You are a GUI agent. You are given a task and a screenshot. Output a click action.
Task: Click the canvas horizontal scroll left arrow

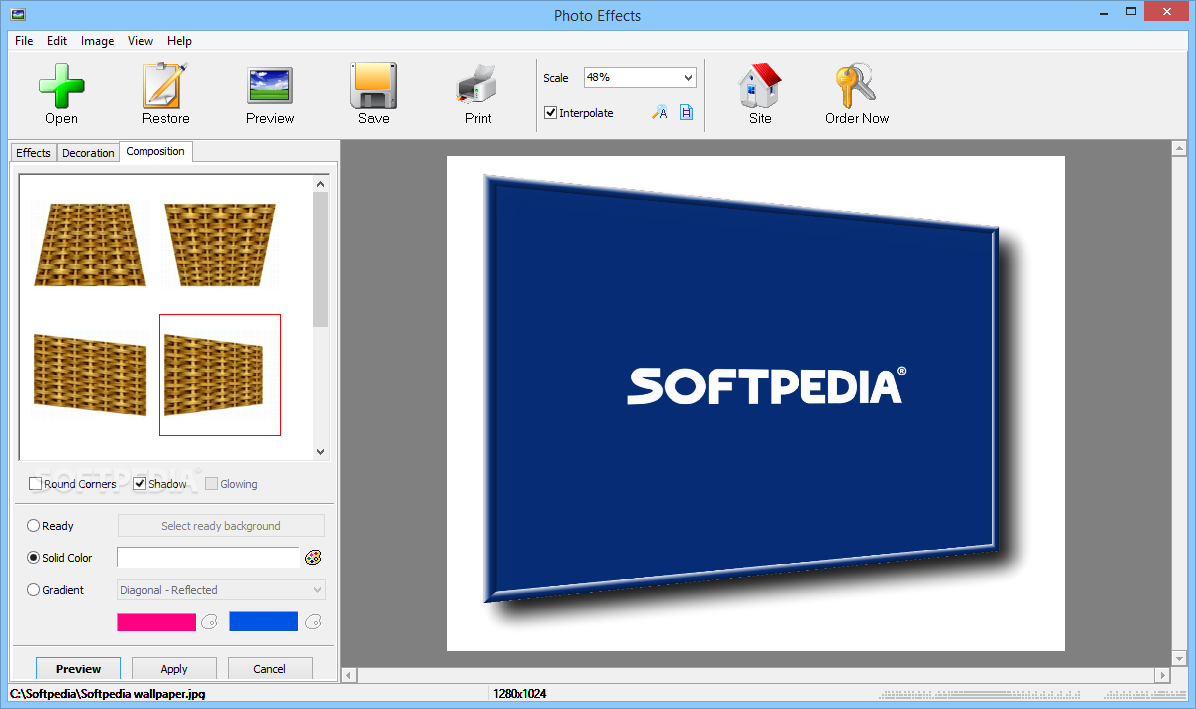[349, 675]
